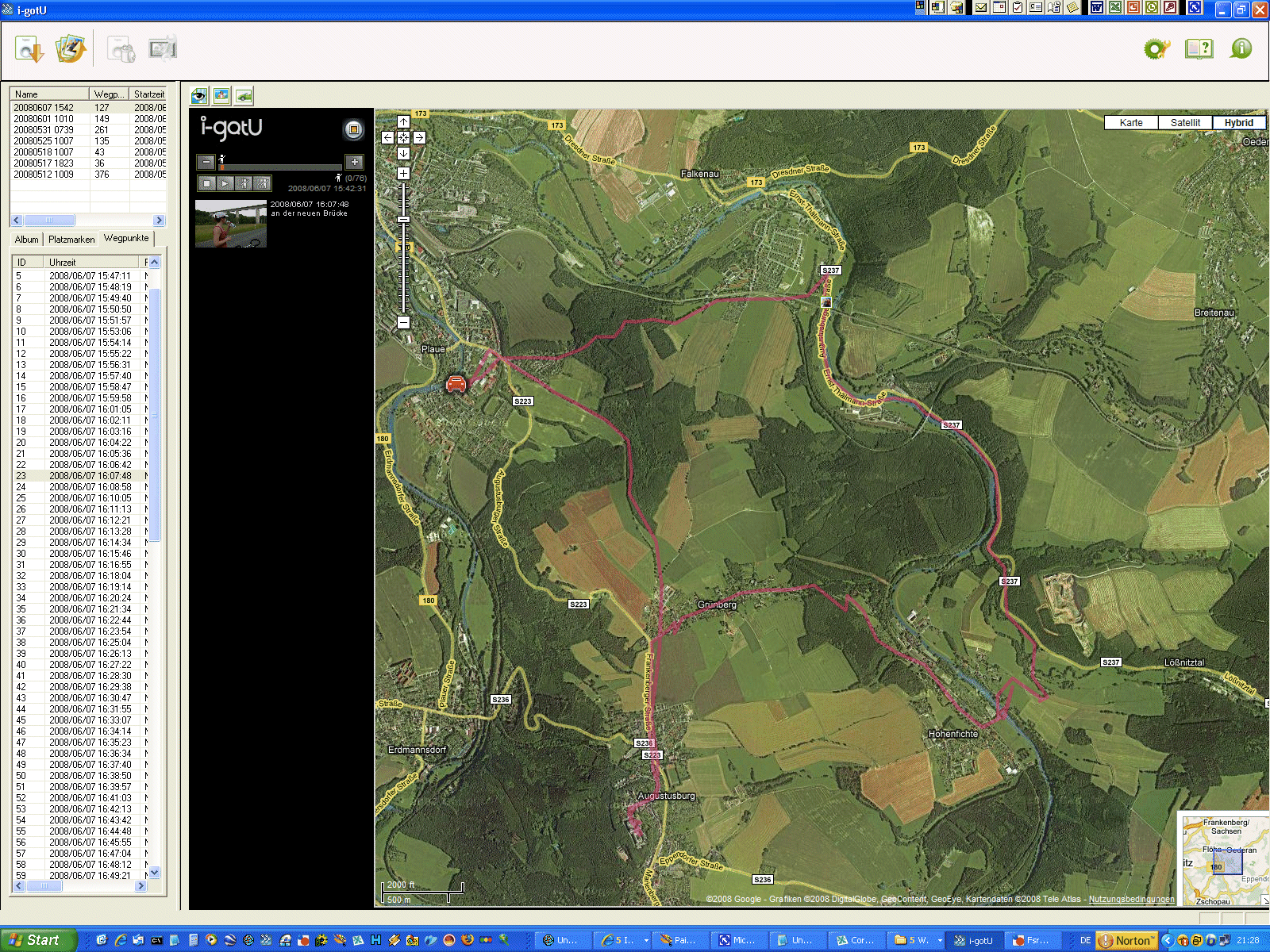1270x952 pixels.
Task: Sort tracks by Wegp... column header
Action: 109,94
